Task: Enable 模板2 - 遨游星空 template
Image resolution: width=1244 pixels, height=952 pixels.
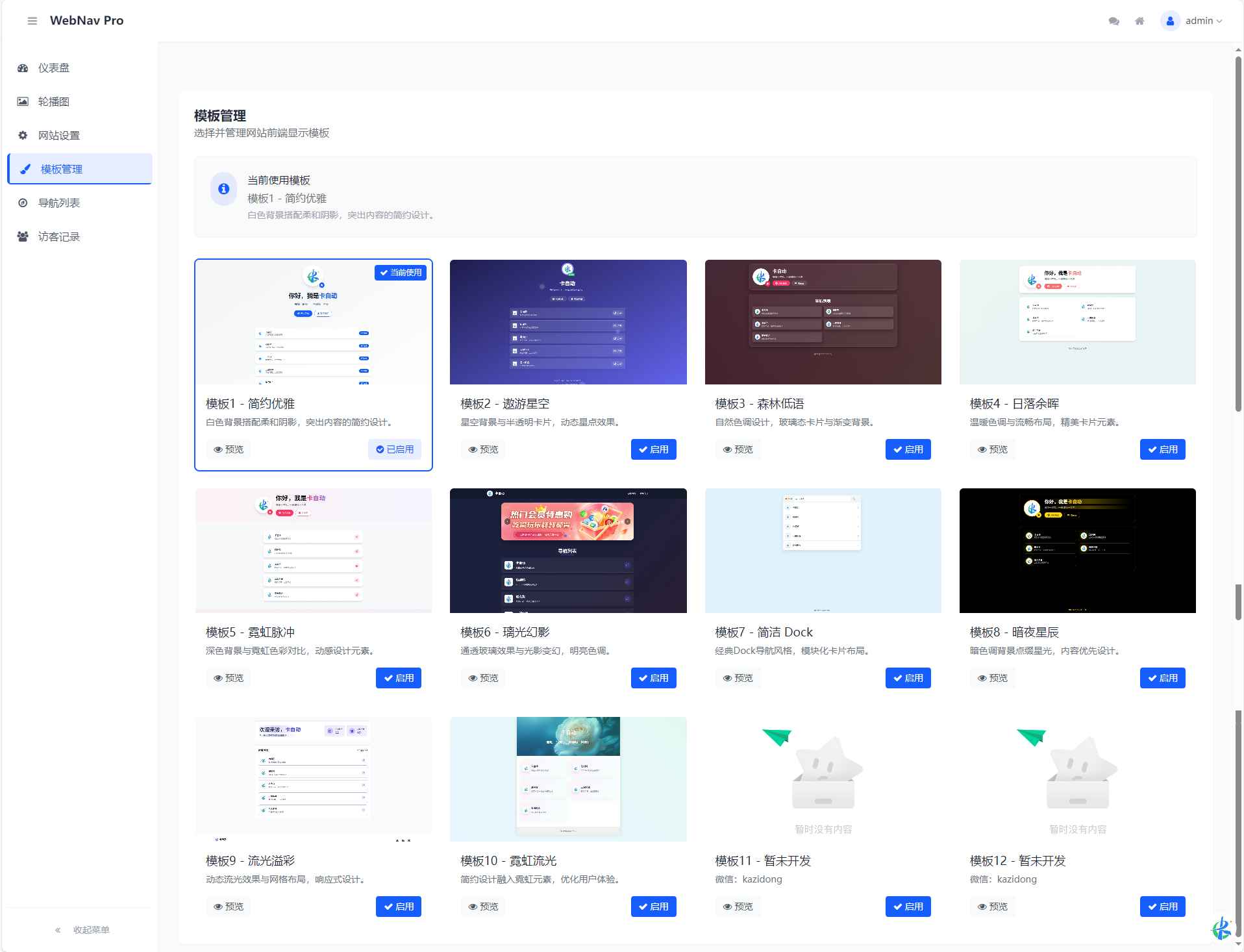Action: pos(654,449)
